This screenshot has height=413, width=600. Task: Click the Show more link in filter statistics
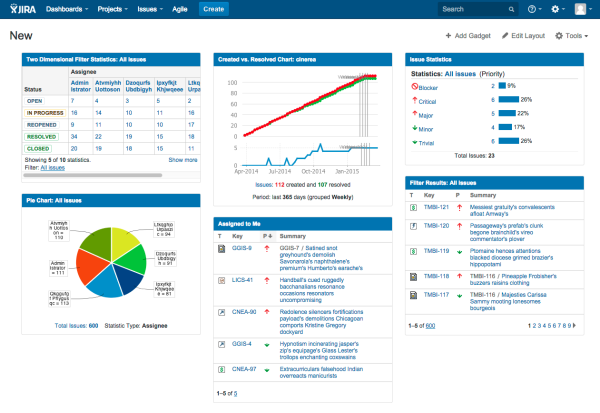(182, 159)
